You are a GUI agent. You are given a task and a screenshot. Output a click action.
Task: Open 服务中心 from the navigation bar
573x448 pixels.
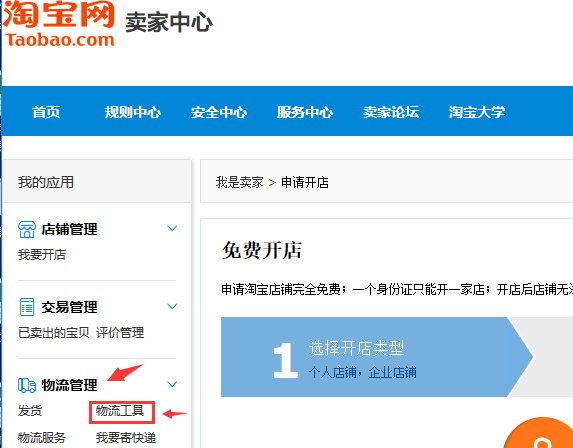(x=305, y=112)
